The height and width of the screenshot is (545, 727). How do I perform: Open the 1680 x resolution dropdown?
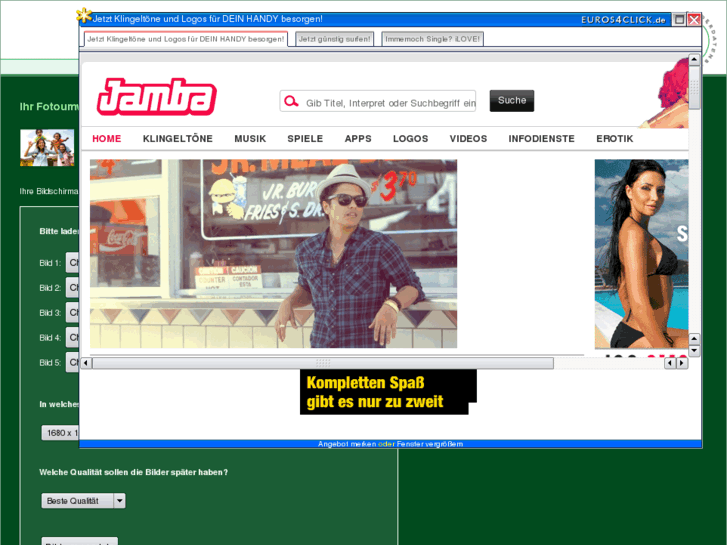point(60,433)
